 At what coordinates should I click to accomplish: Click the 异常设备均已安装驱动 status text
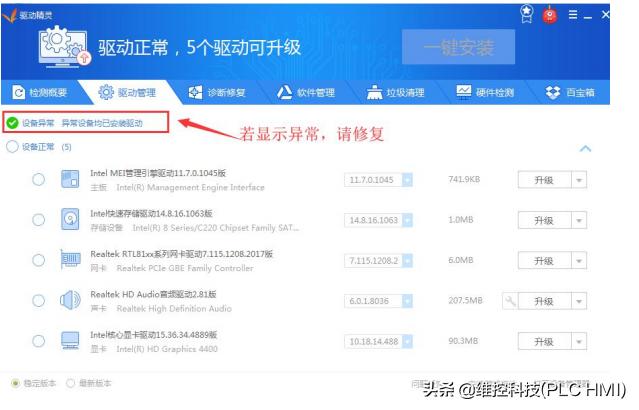(x=102, y=123)
